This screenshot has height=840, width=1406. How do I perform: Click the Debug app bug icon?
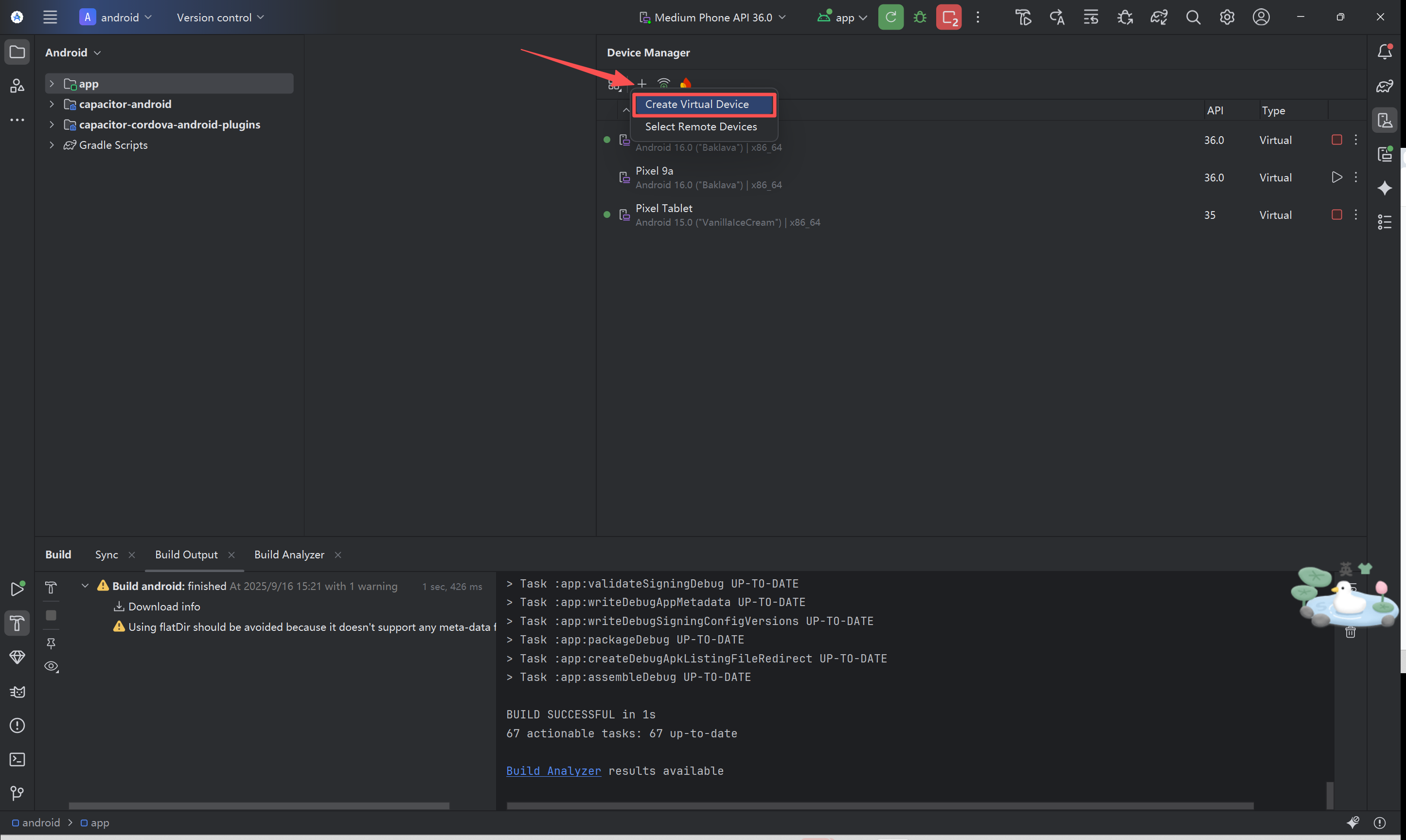(x=919, y=17)
